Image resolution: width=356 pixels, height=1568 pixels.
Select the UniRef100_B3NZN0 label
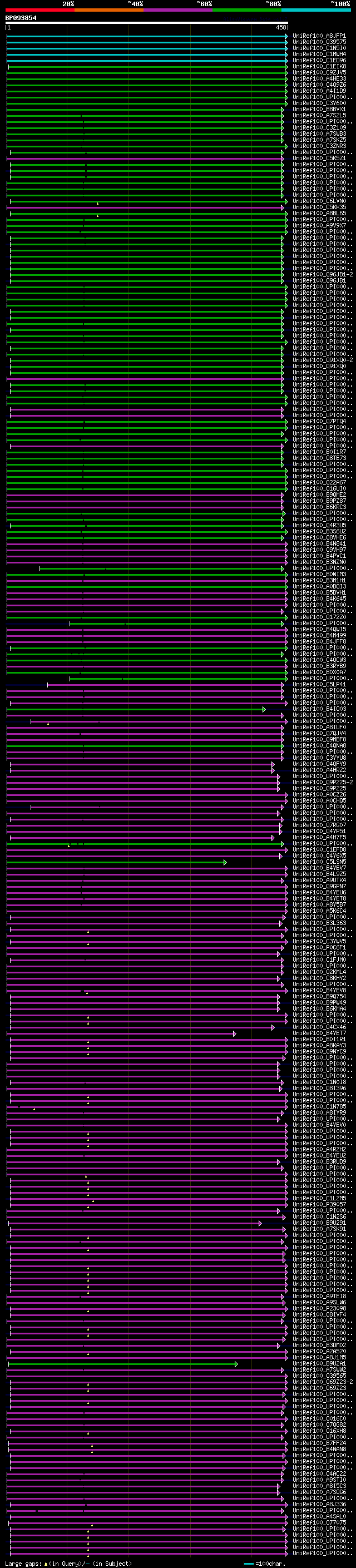pyautogui.click(x=319, y=562)
